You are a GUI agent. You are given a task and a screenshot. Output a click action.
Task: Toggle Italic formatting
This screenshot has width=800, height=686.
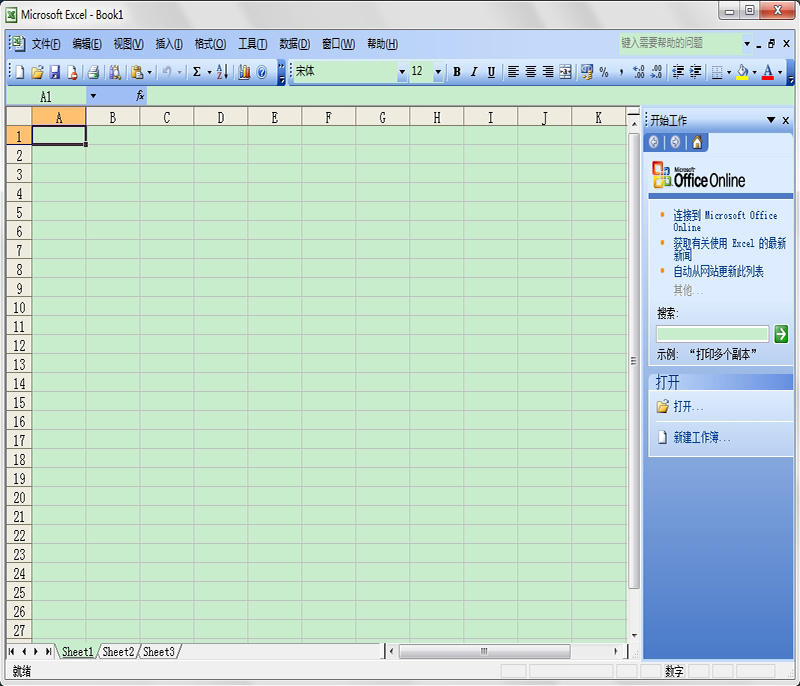[474, 72]
